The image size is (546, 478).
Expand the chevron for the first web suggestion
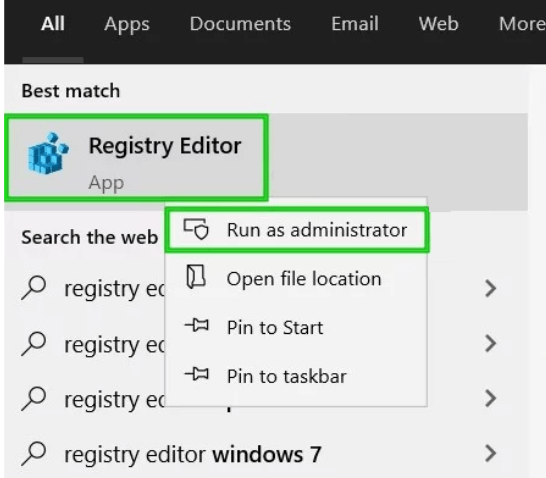click(x=490, y=288)
